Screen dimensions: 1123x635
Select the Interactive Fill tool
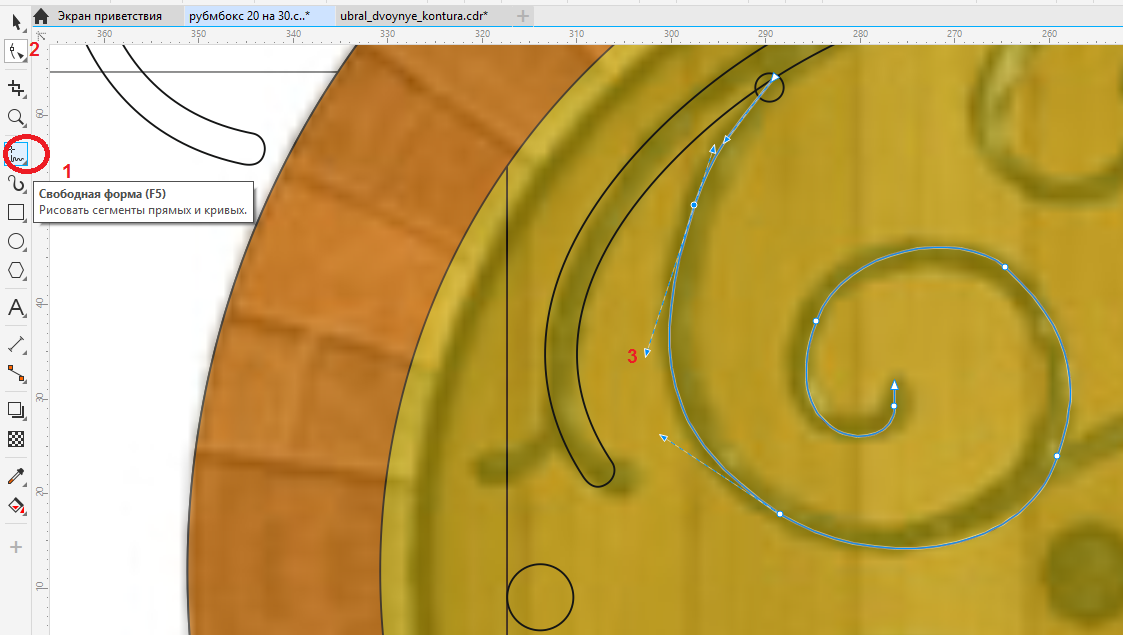pos(16,505)
